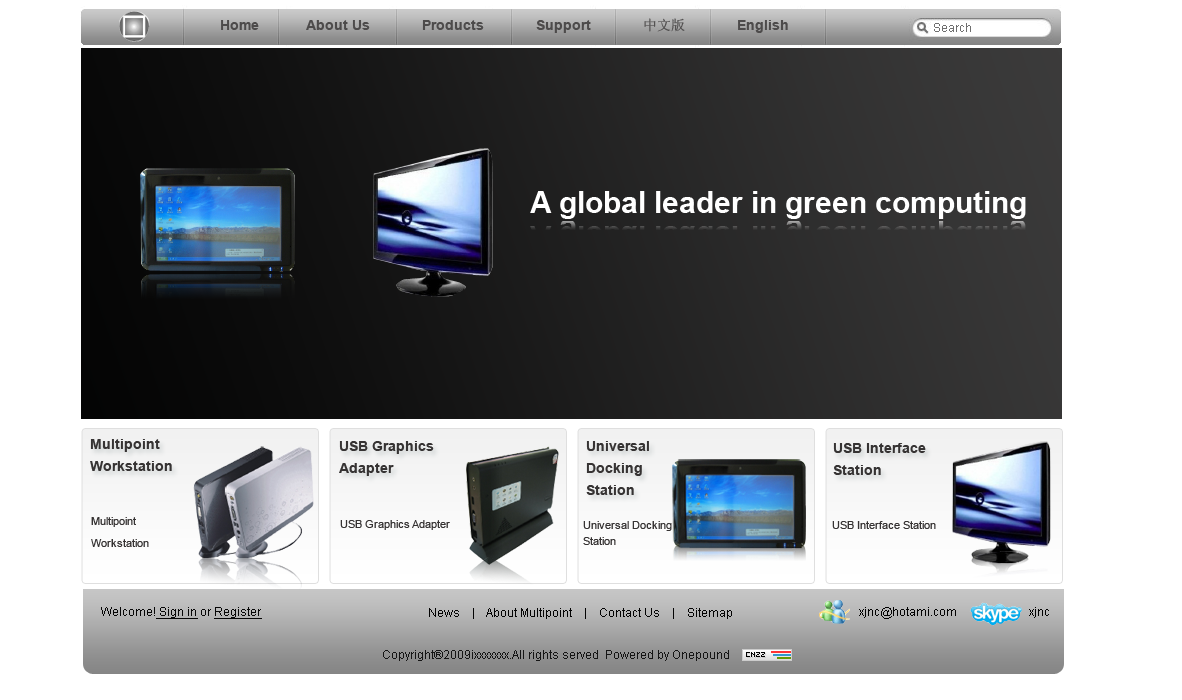
Task: Click the Register link
Action: point(237,612)
